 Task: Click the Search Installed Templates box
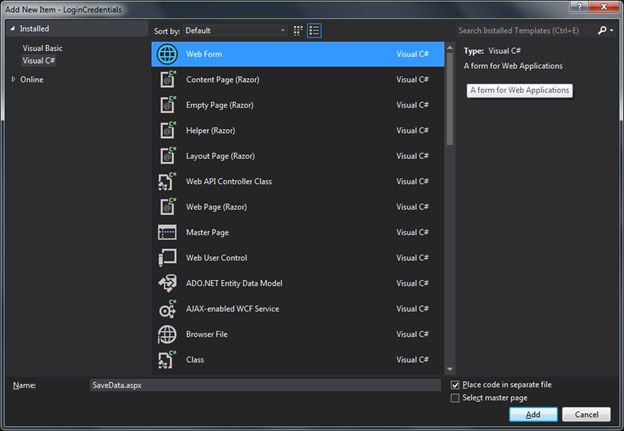click(526, 30)
